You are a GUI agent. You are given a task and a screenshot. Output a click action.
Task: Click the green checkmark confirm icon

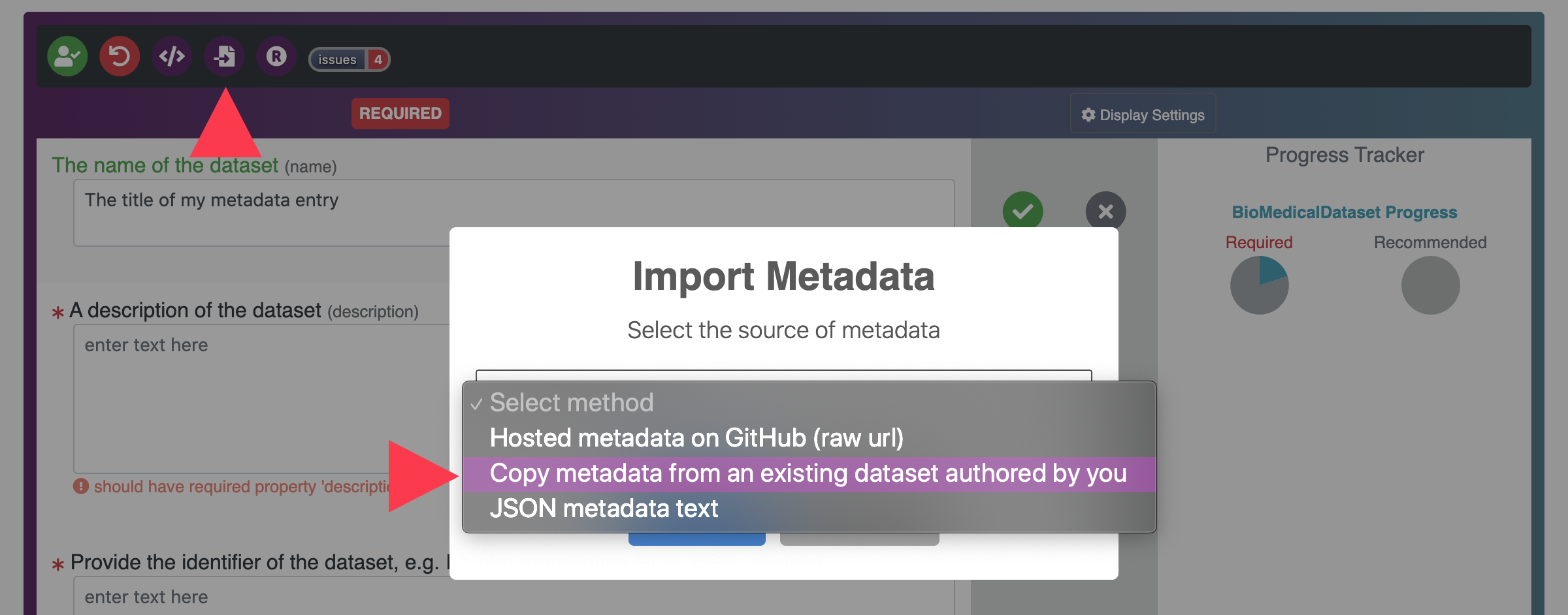tap(1022, 210)
